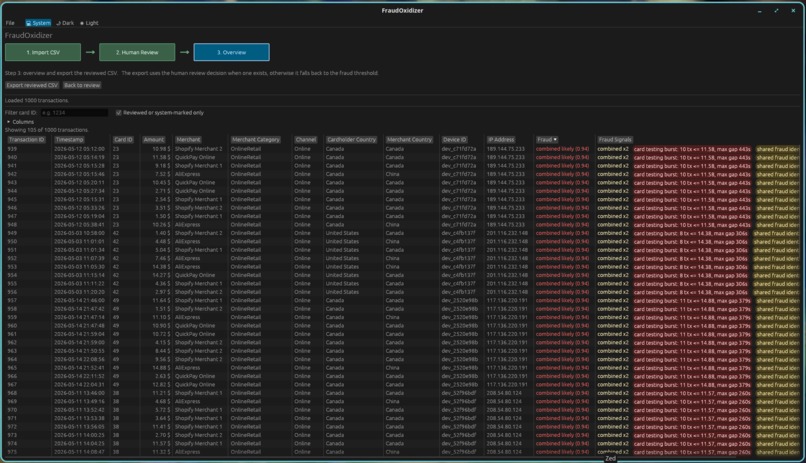Click the Merchant Category column header

click(255, 140)
